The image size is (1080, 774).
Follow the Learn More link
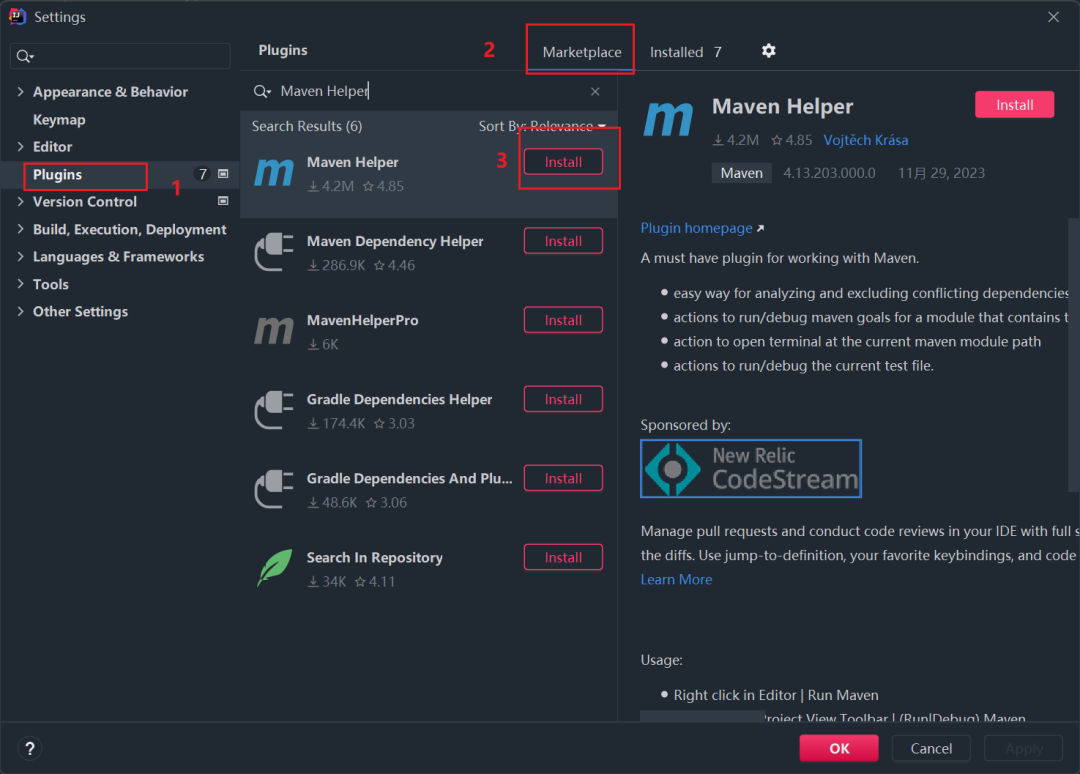click(676, 580)
